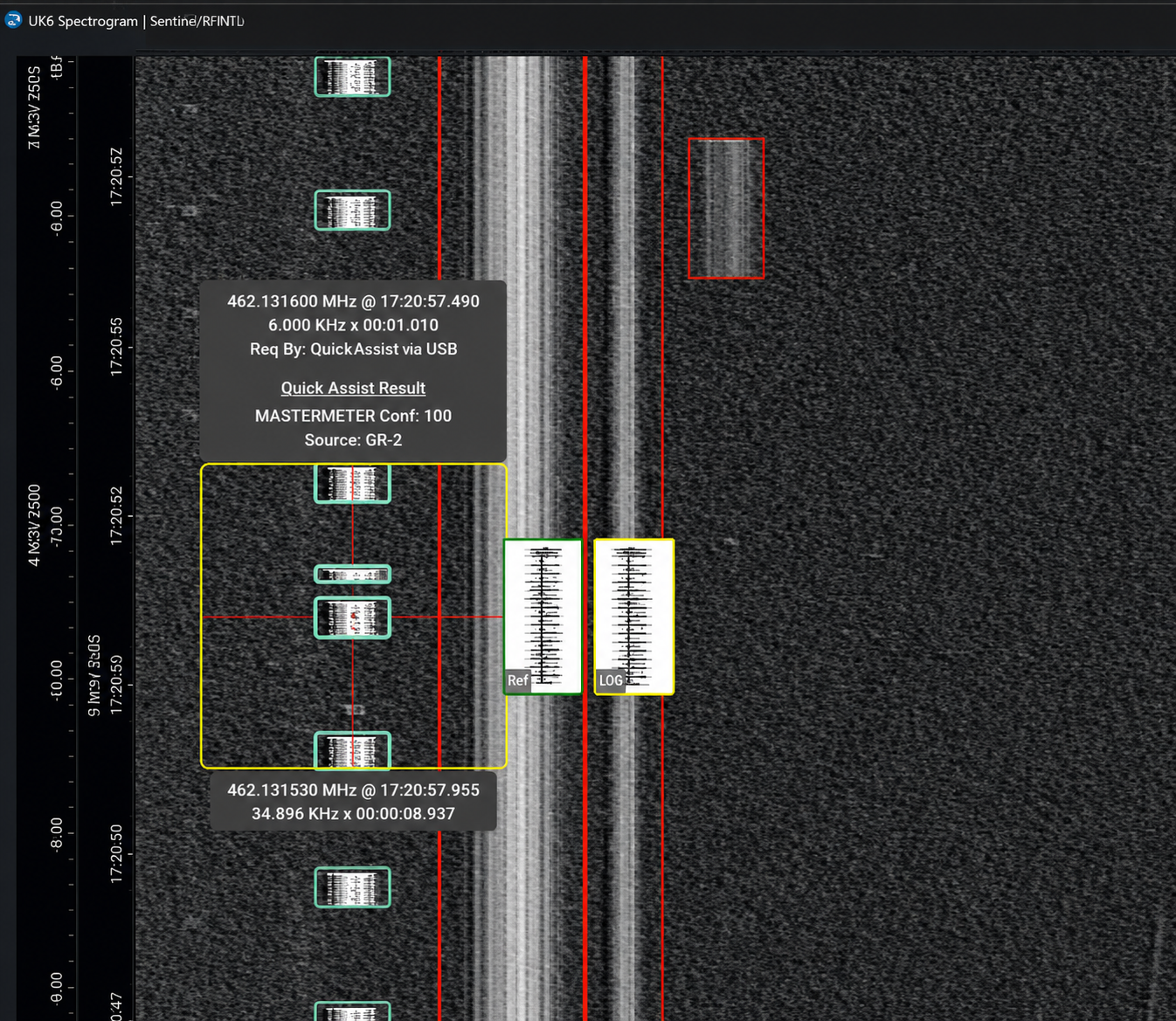The width and height of the screenshot is (1176, 1021).
Task: Click the -8.00 level axis label
Action: click(x=57, y=834)
